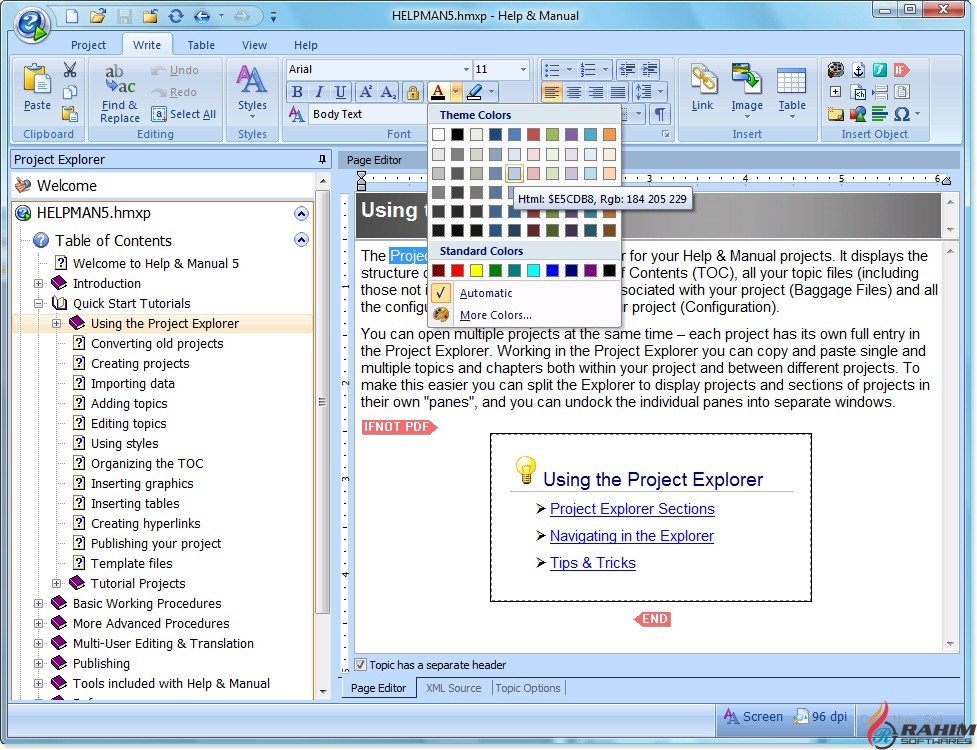The height and width of the screenshot is (750, 977).
Task: Insert a Flash object icon
Action: (x=880, y=70)
